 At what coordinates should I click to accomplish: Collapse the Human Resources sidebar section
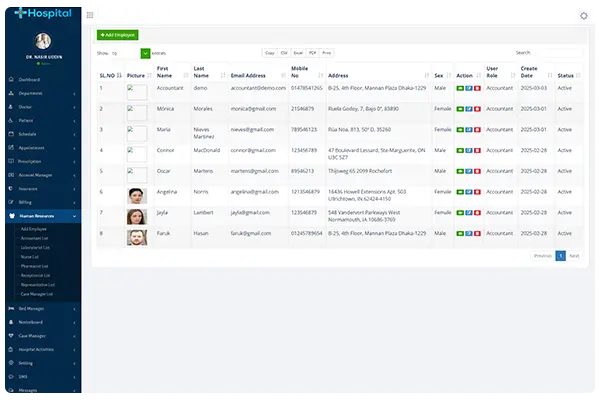click(x=38, y=215)
